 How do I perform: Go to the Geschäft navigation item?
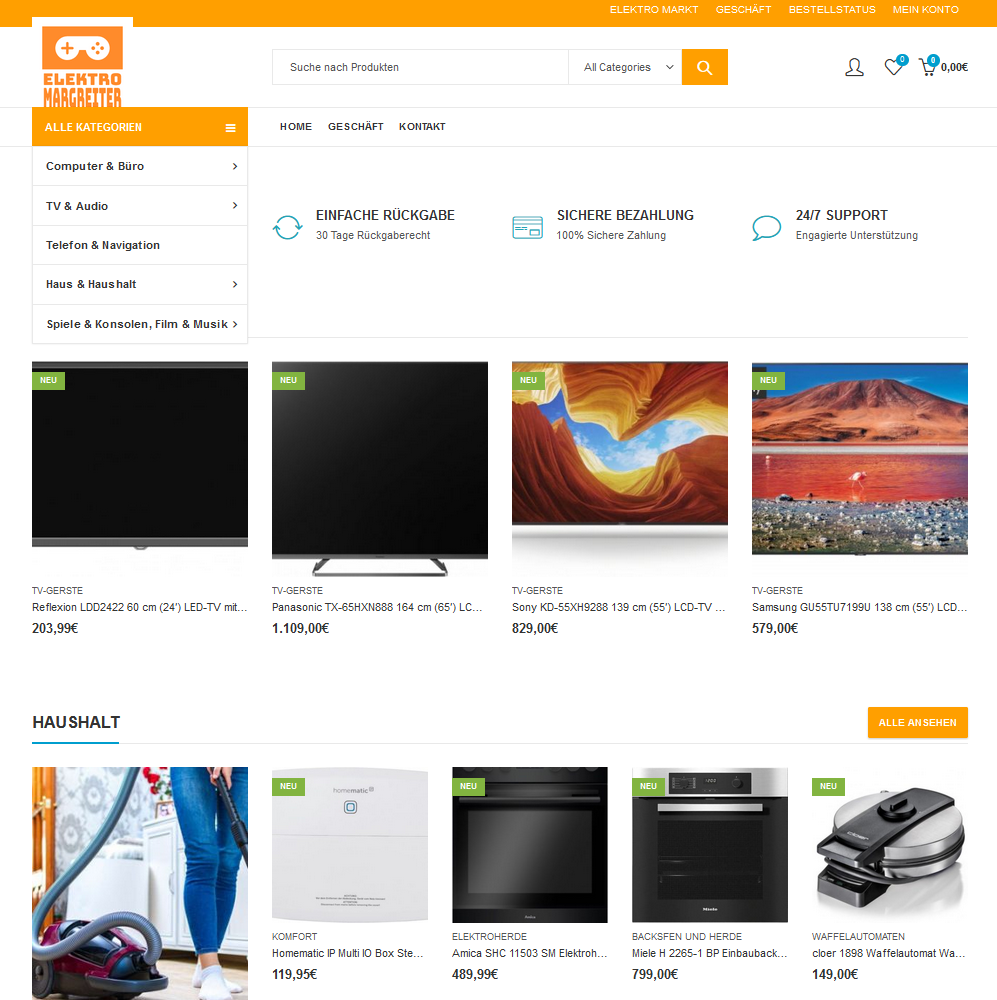[355, 127]
